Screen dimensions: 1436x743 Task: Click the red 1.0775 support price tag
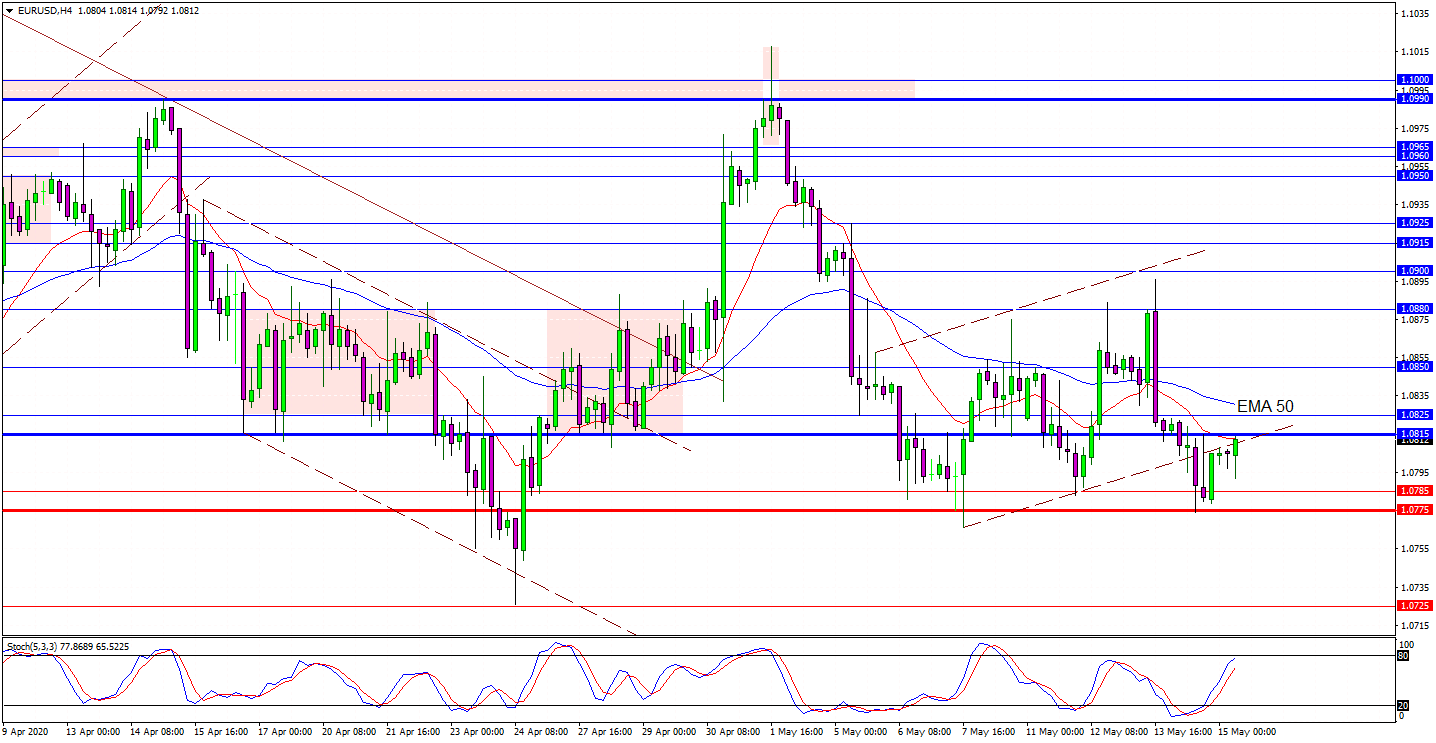click(x=1414, y=510)
